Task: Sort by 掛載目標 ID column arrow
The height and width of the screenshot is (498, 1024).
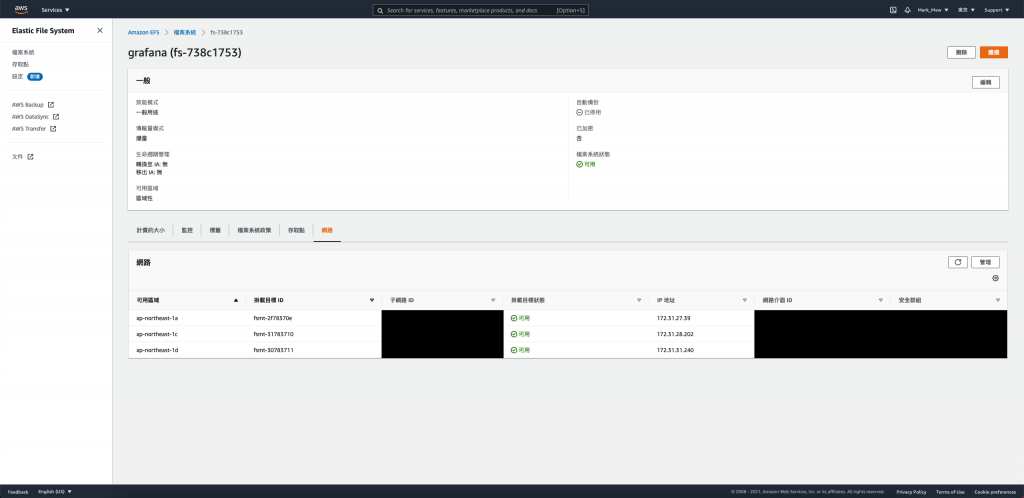Action: (x=372, y=300)
